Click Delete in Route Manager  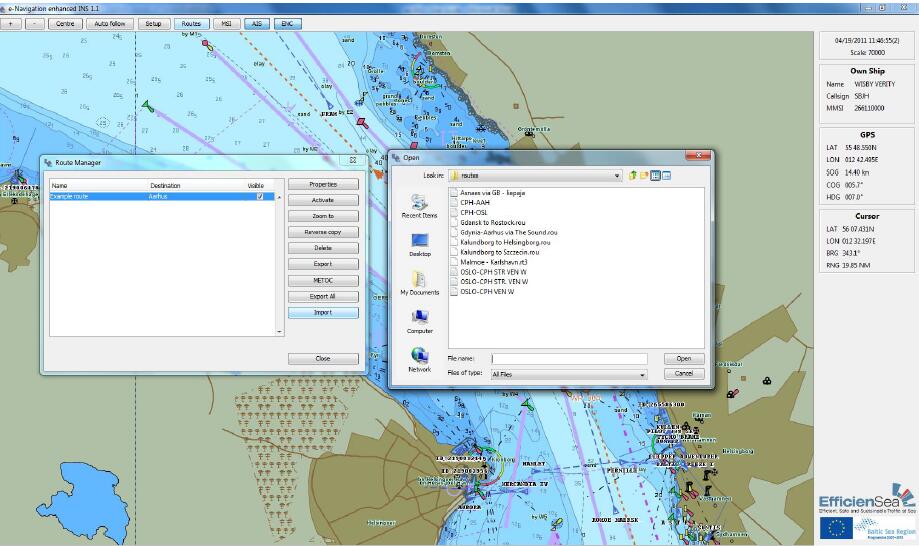[x=323, y=248]
